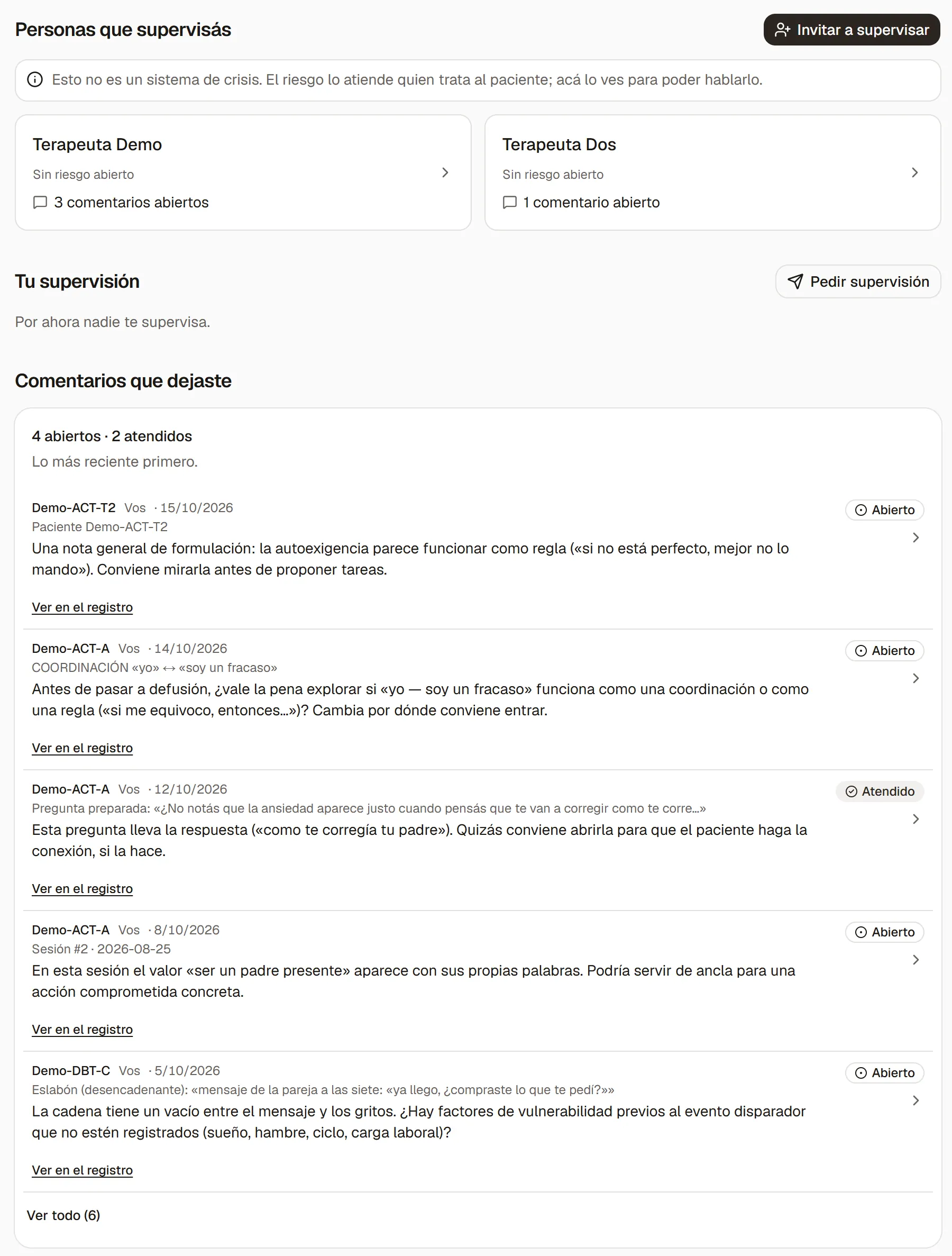Screen dimensions: 952x1256
Task: Toggle the Abierto status on the 14/10/2026 comment
Action: pyautogui.click(x=884, y=651)
